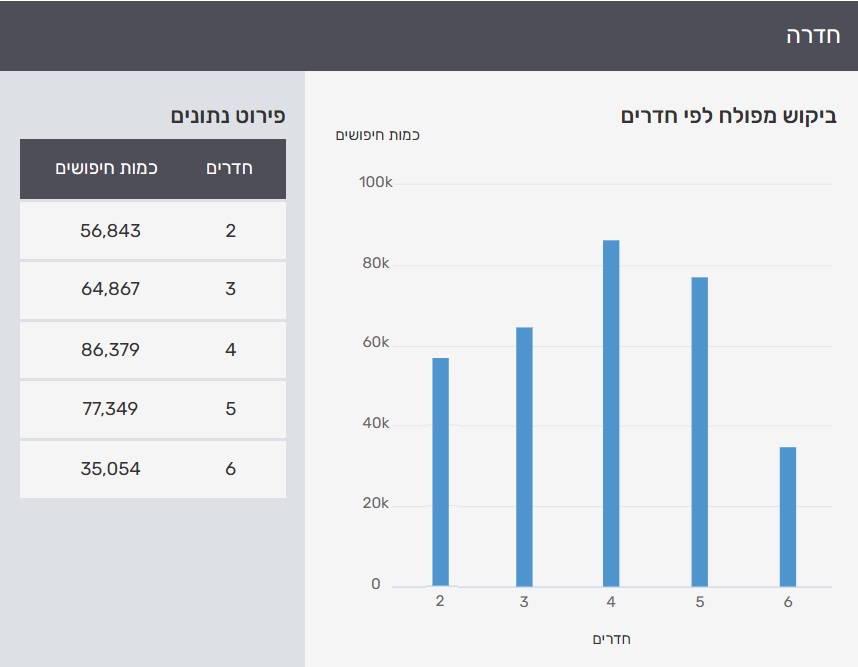Select the table cell showing 64,867
This screenshot has width=858, height=667.
point(110,290)
